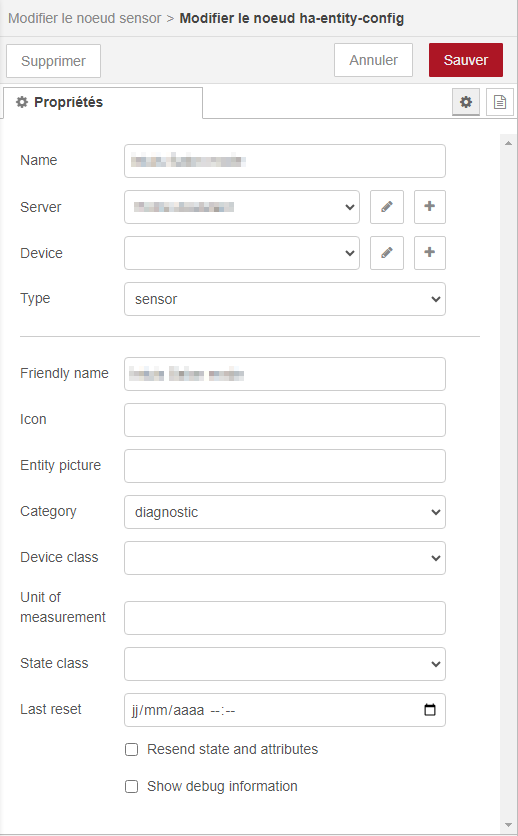Image resolution: width=518 pixels, height=836 pixels.
Task: Open node description document icon
Action: point(500,102)
